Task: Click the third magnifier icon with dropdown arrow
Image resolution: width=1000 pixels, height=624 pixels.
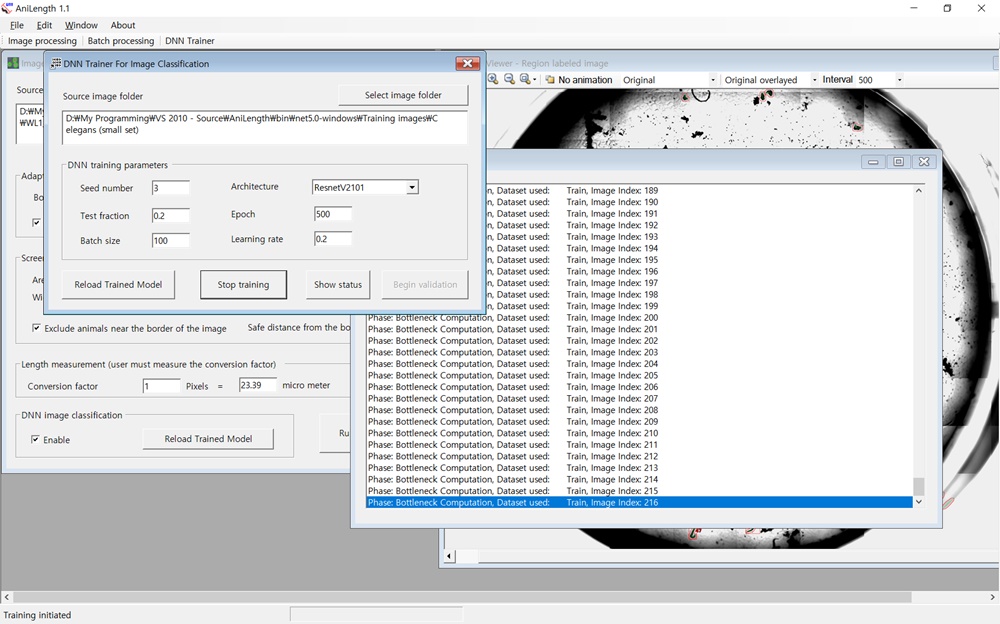Action: point(526,79)
